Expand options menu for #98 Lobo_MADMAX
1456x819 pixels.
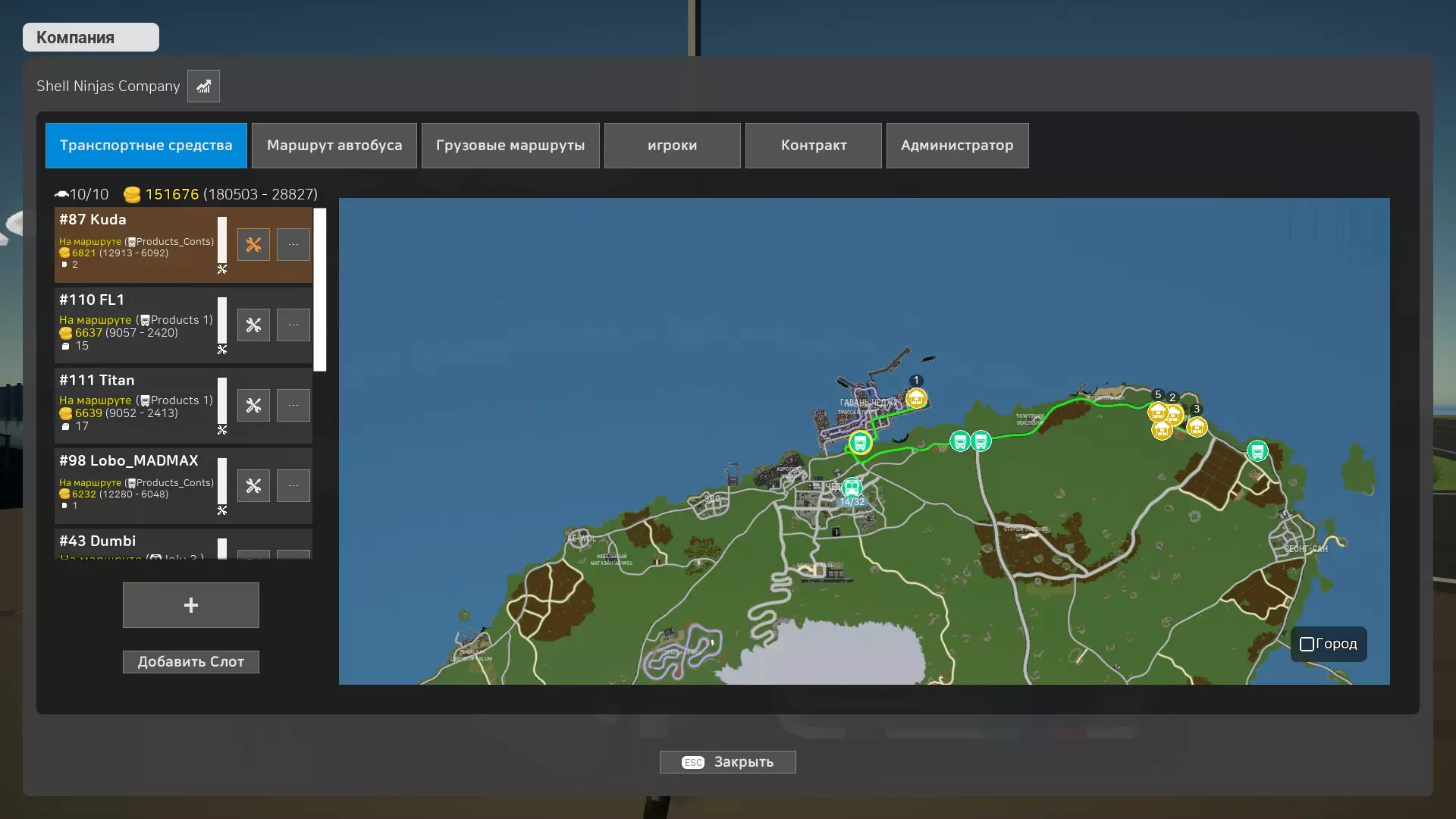tap(293, 486)
